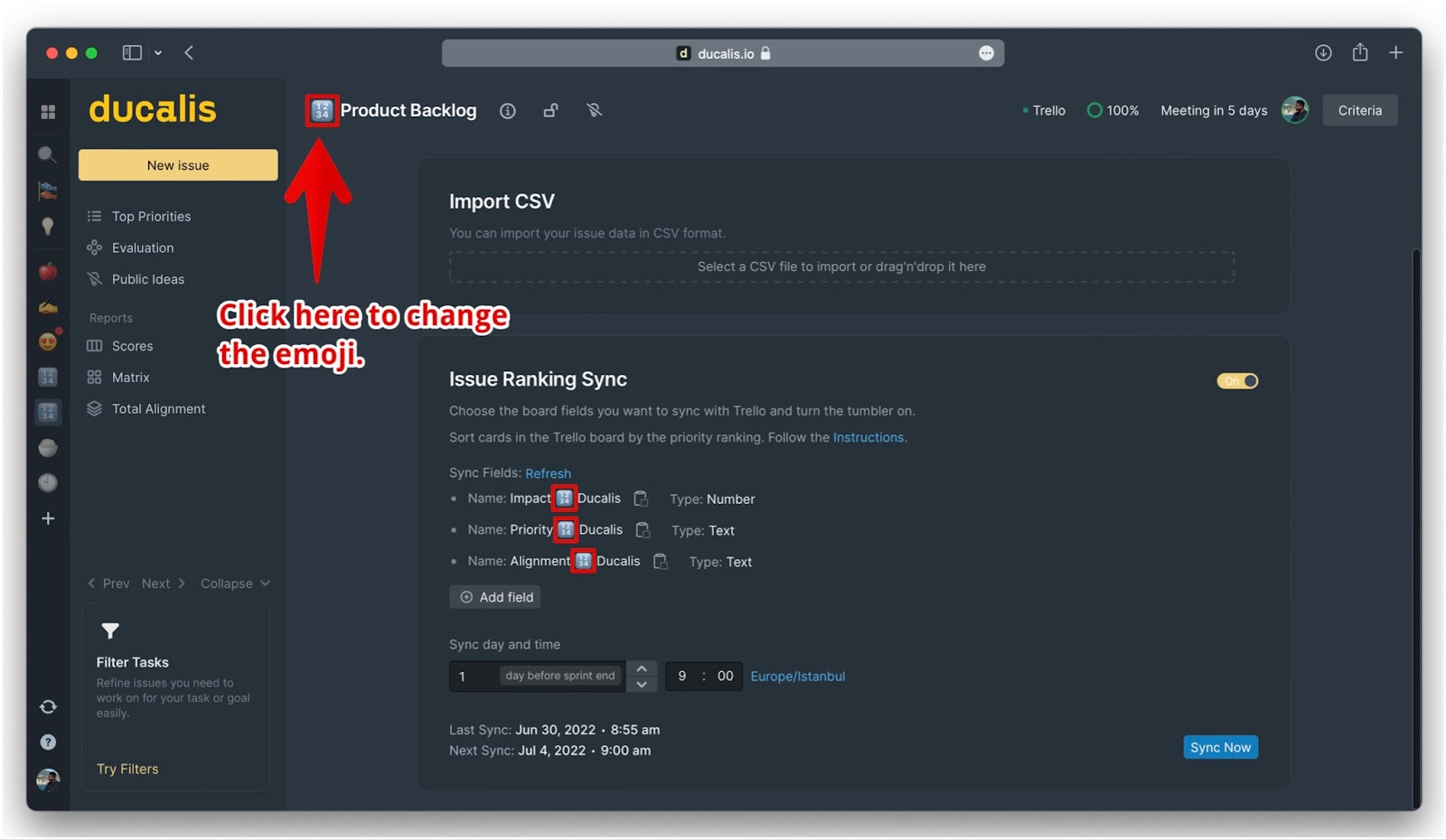The width and height of the screenshot is (1446, 840).
Task: Open help question mark icon
Action: 48,742
